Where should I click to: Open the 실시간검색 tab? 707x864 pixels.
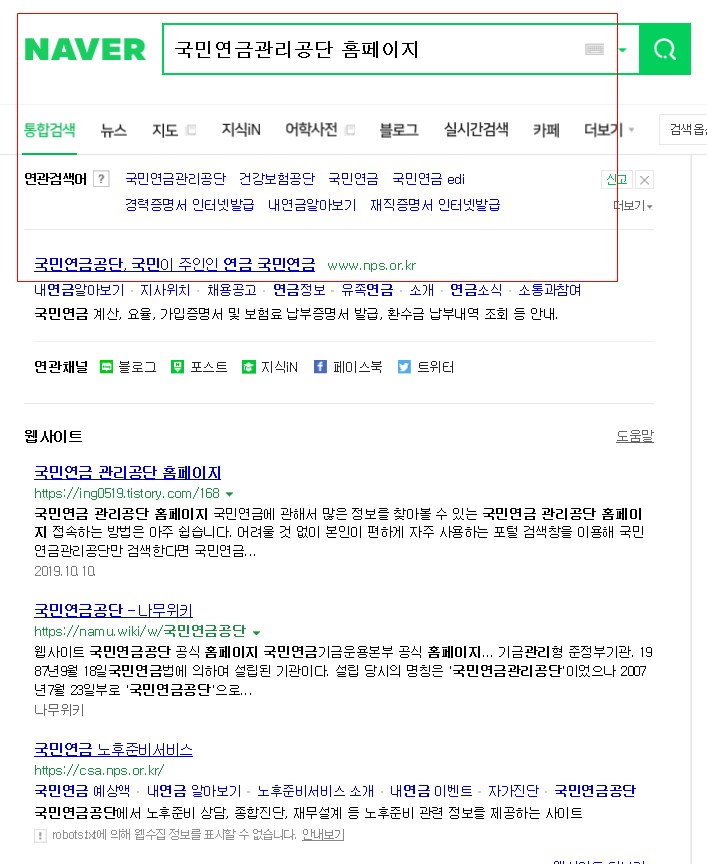(476, 130)
